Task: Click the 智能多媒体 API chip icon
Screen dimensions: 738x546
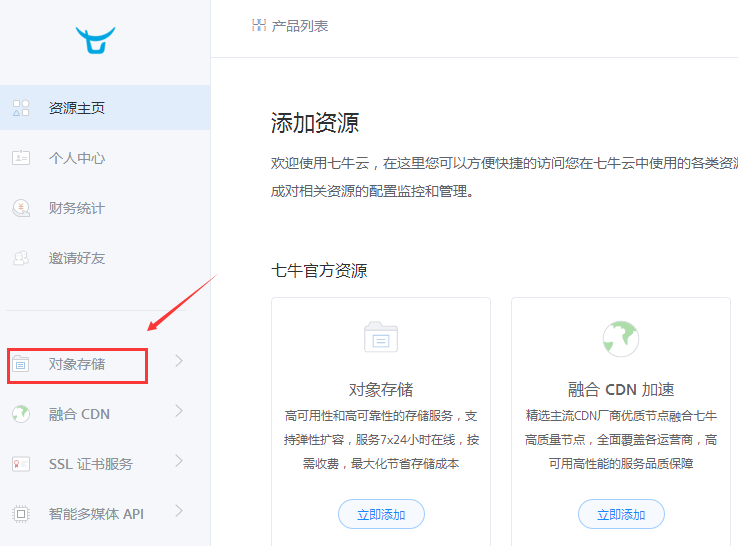Action: pyautogui.click(x=21, y=514)
